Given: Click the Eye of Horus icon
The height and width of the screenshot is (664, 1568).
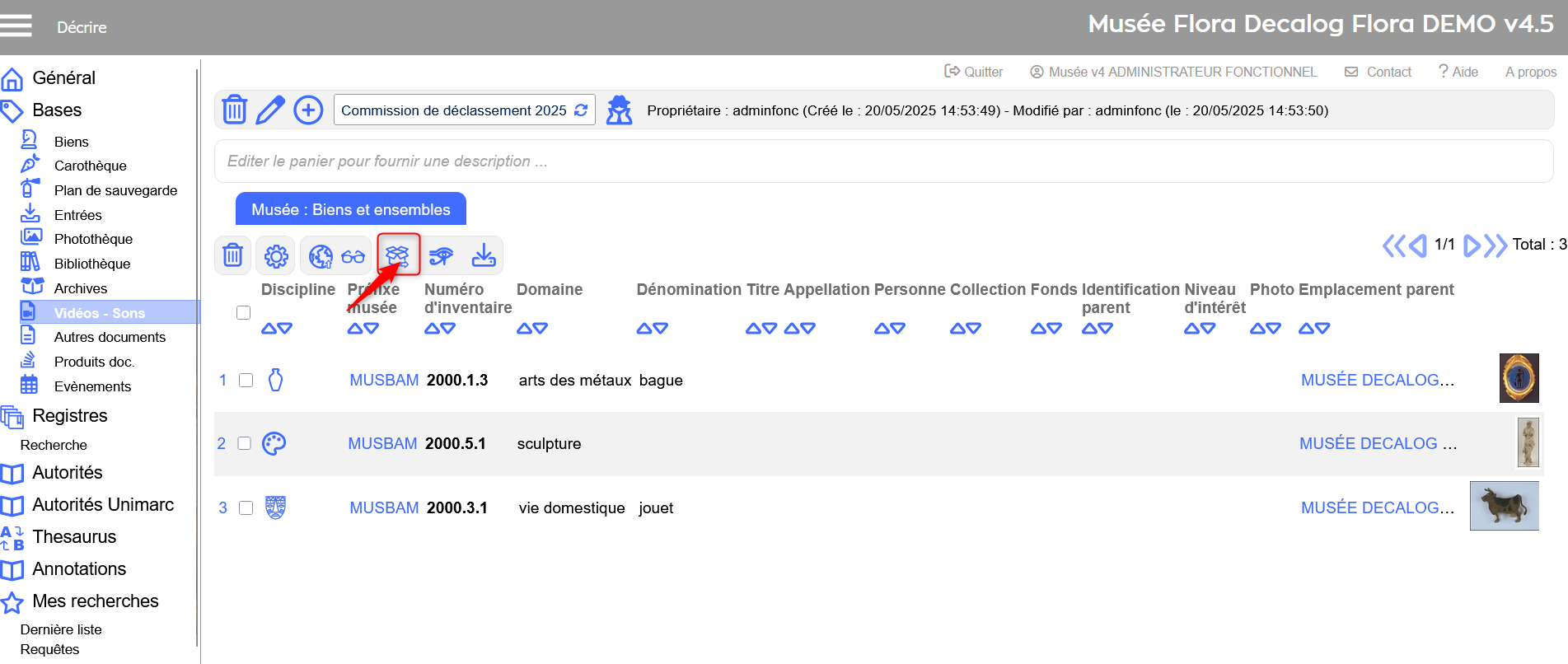Looking at the screenshot, I should tap(441, 256).
